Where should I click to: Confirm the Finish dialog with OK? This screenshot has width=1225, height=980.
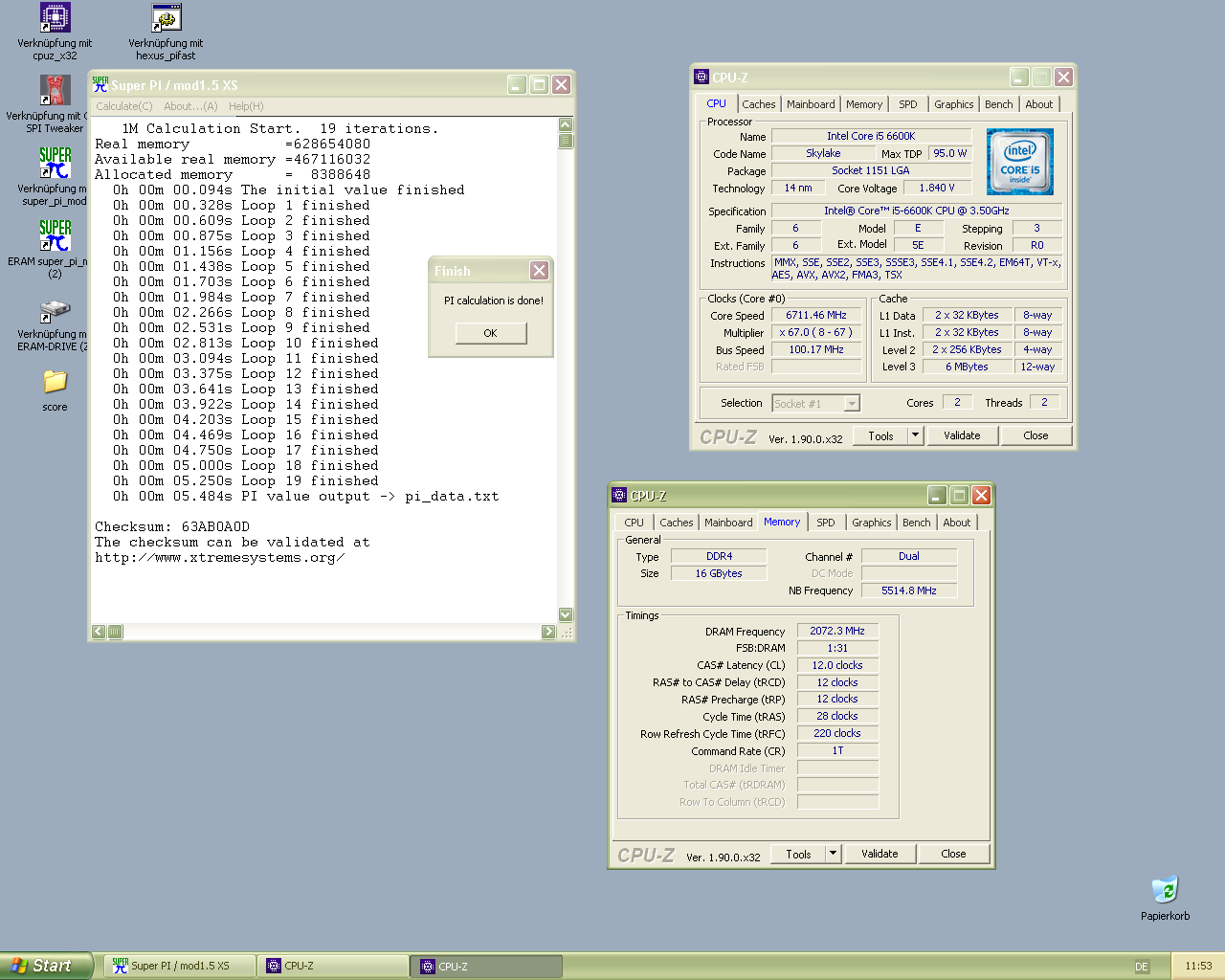pos(490,333)
